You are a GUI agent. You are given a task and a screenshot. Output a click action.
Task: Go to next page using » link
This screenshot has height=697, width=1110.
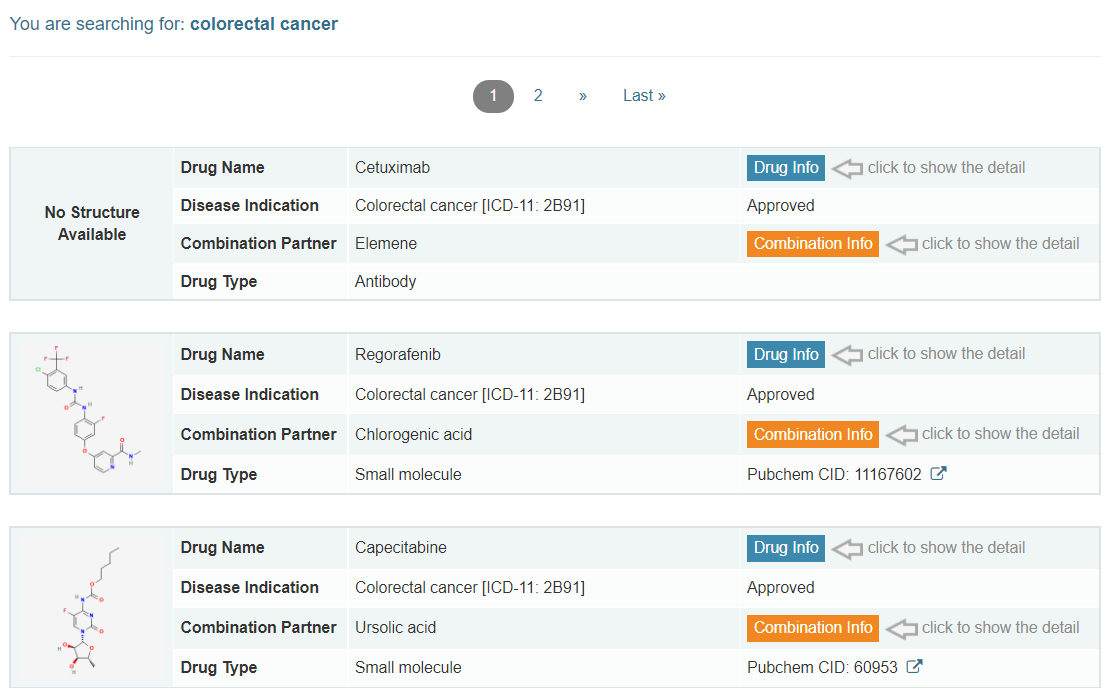coord(582,96)
